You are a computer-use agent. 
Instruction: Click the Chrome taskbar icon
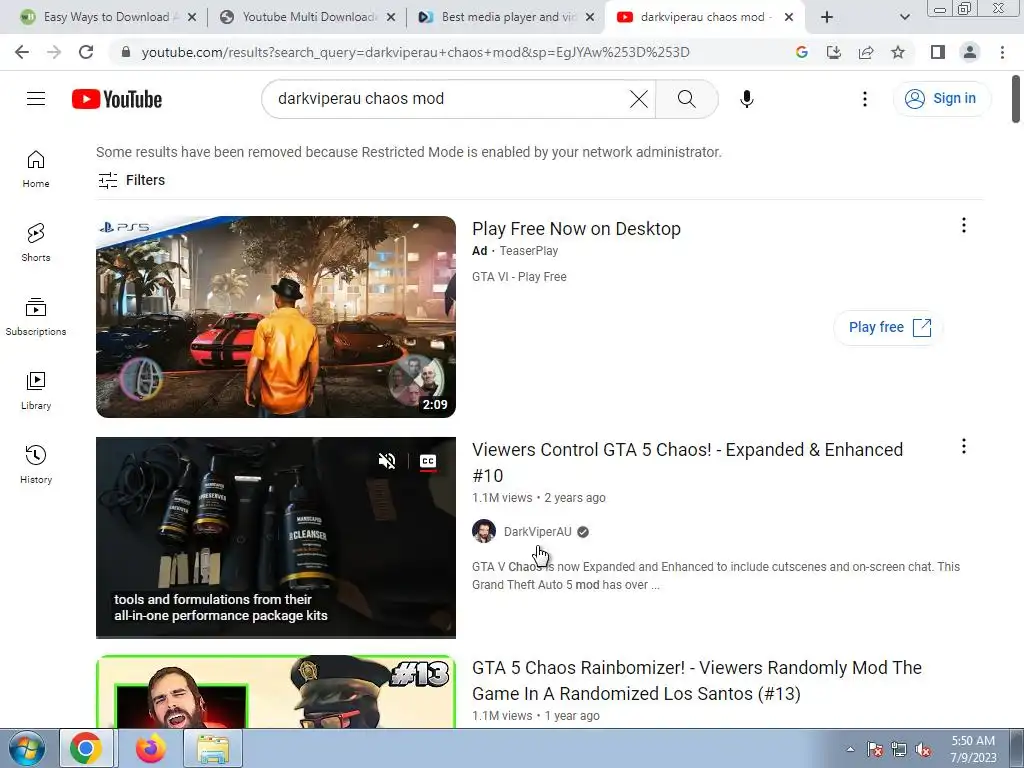pos(87,748)
